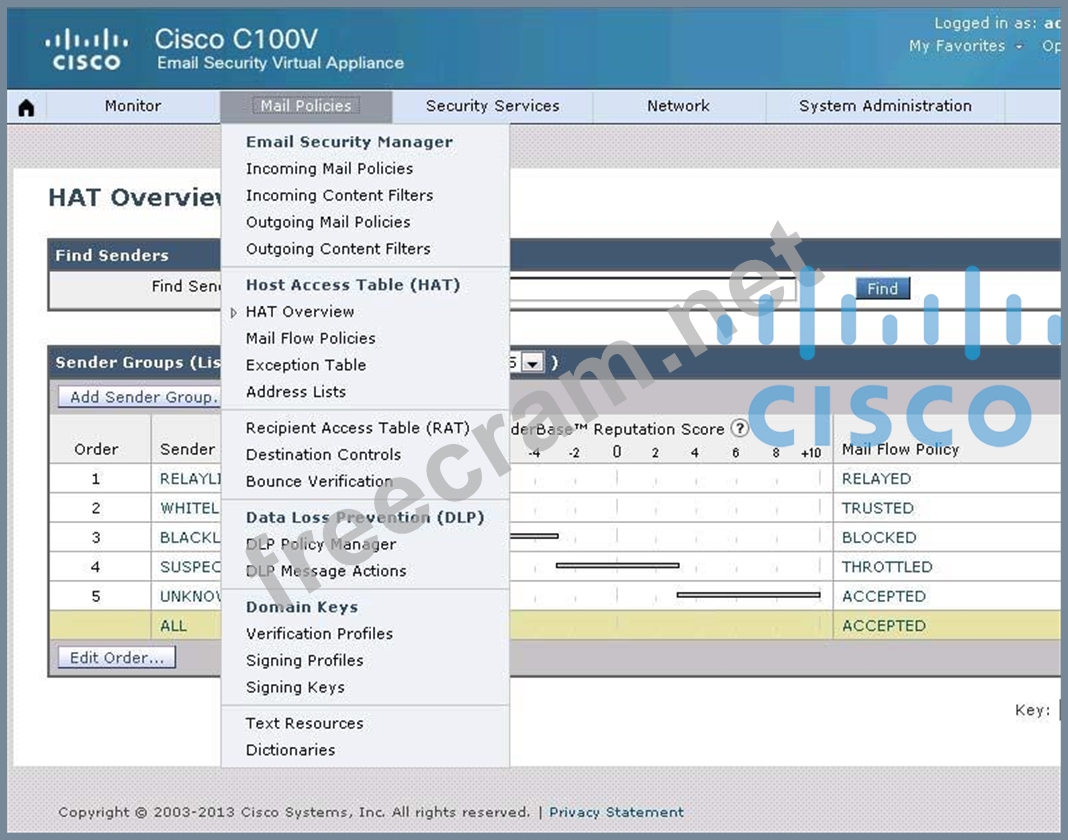The height and width of the screenshot is (840, 1068).
Task: Select Mail Flow Policies menu item
Action: (x=311, y=339)
